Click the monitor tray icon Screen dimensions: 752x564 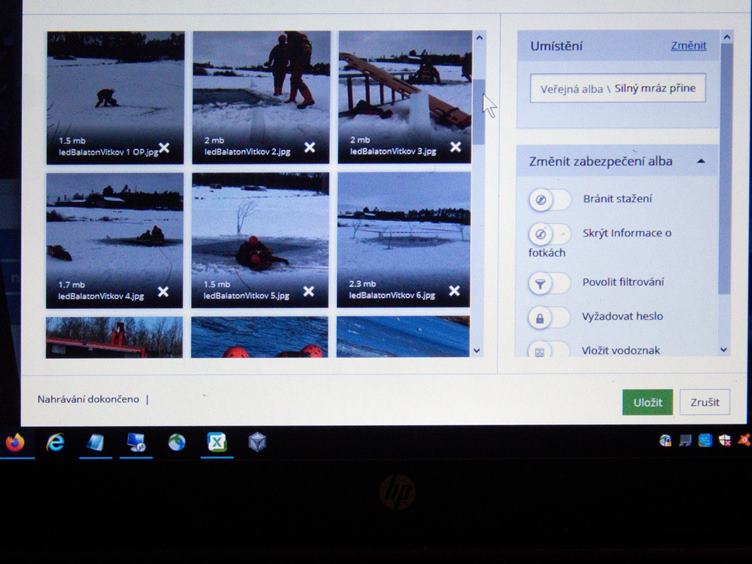pos(685,440)
